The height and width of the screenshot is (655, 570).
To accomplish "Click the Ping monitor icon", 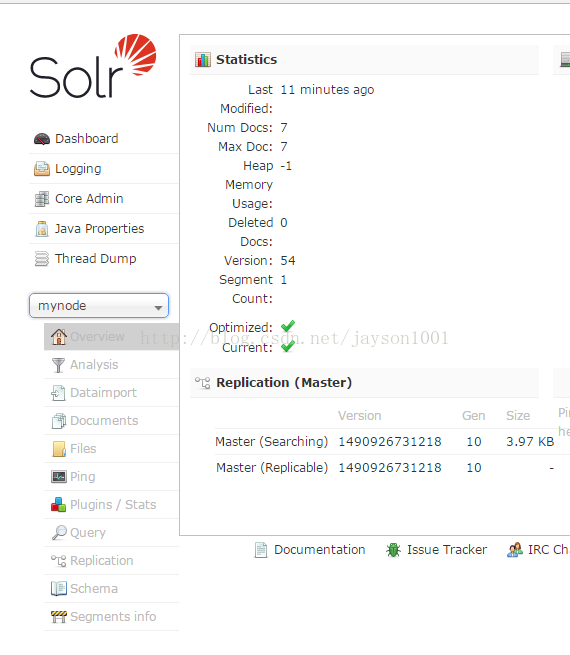I will (x=58, y=477).
